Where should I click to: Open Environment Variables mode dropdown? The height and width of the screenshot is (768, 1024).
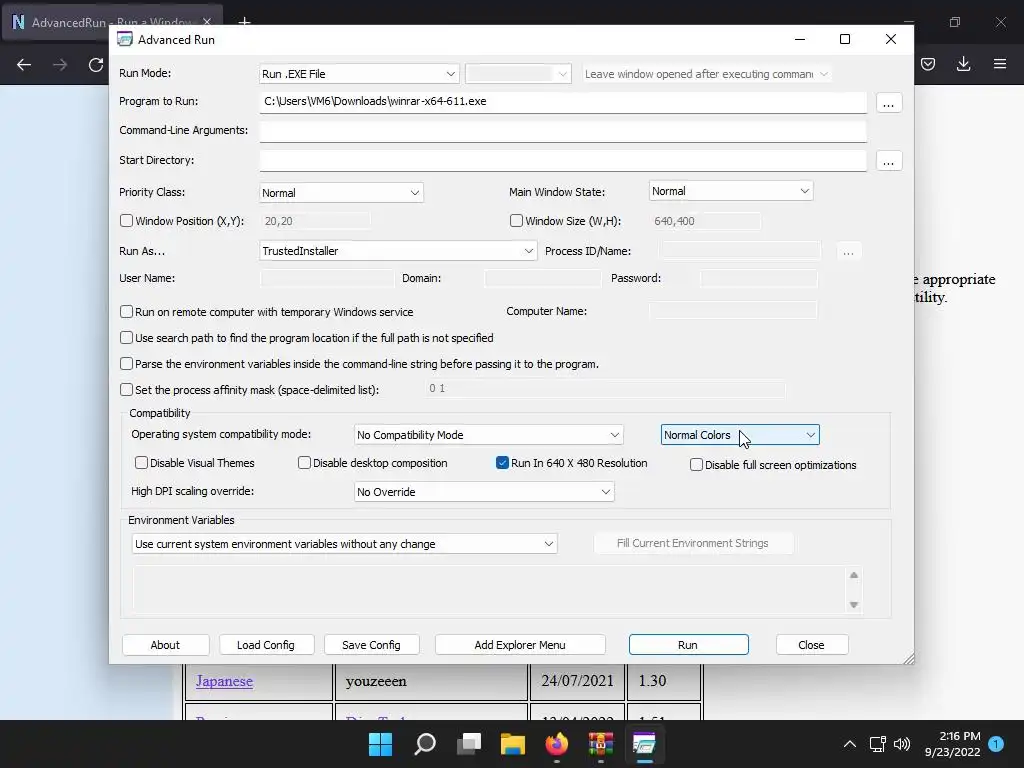[x=344, y=544]
